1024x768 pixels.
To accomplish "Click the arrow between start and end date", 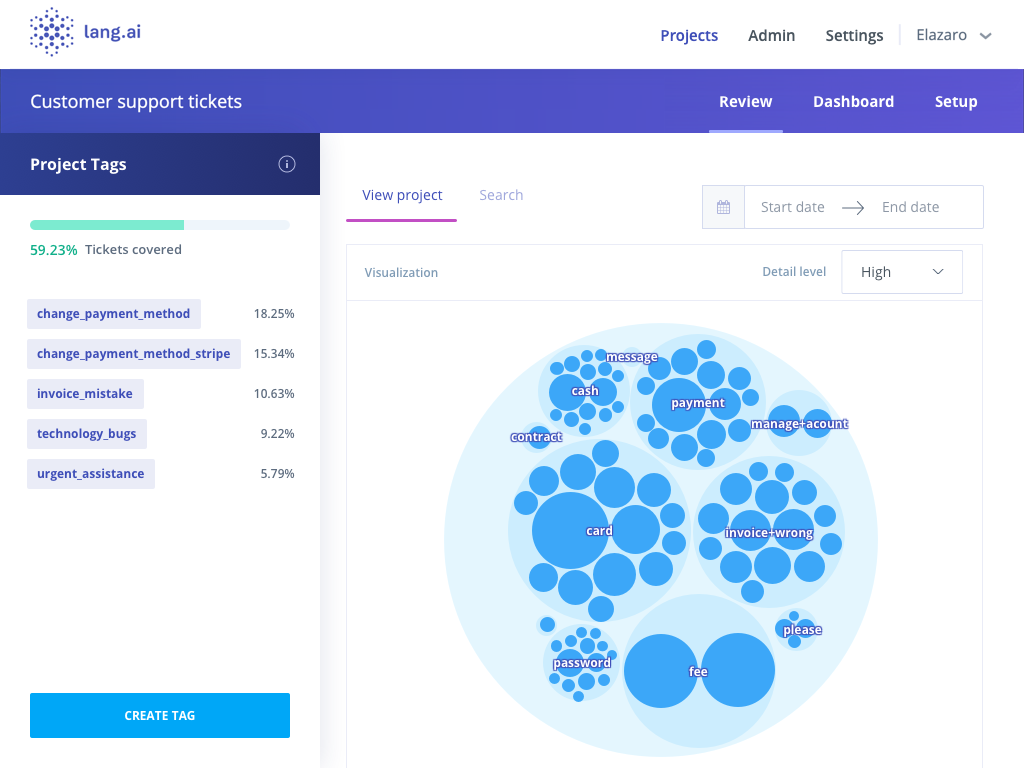I will tap(853, 207).
